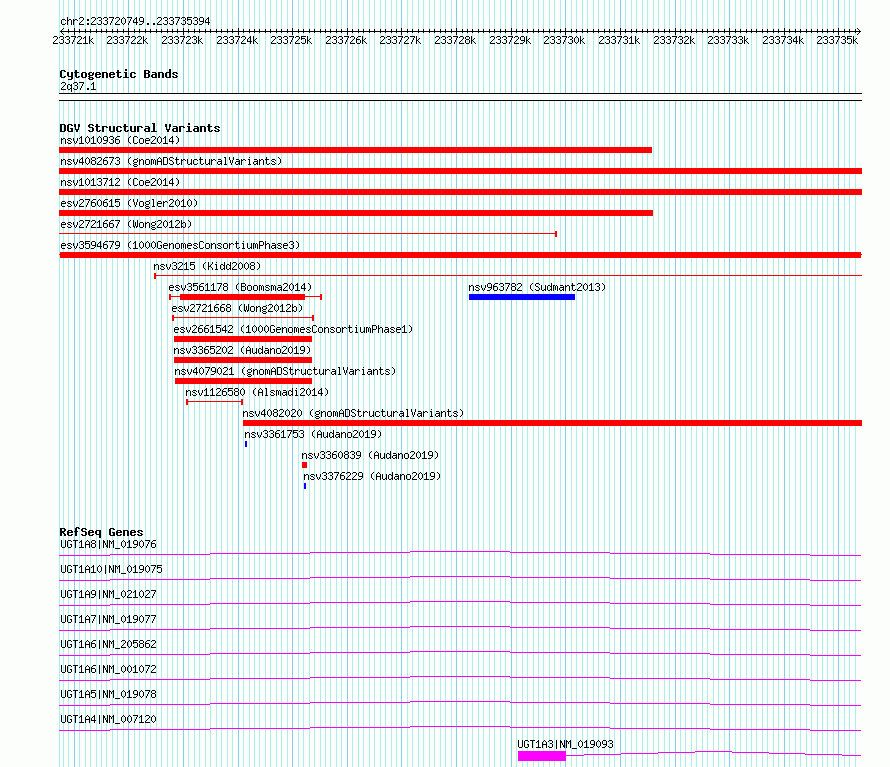
Task: Open the nsv963782 (Sudmant2013) label
Action: click(x=537, y=287)
